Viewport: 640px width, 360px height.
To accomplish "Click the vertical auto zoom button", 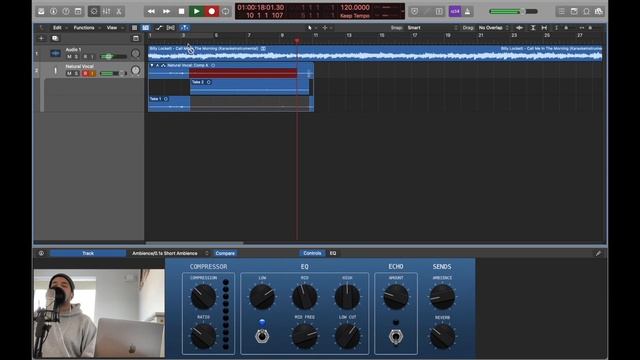I will 533,28.
